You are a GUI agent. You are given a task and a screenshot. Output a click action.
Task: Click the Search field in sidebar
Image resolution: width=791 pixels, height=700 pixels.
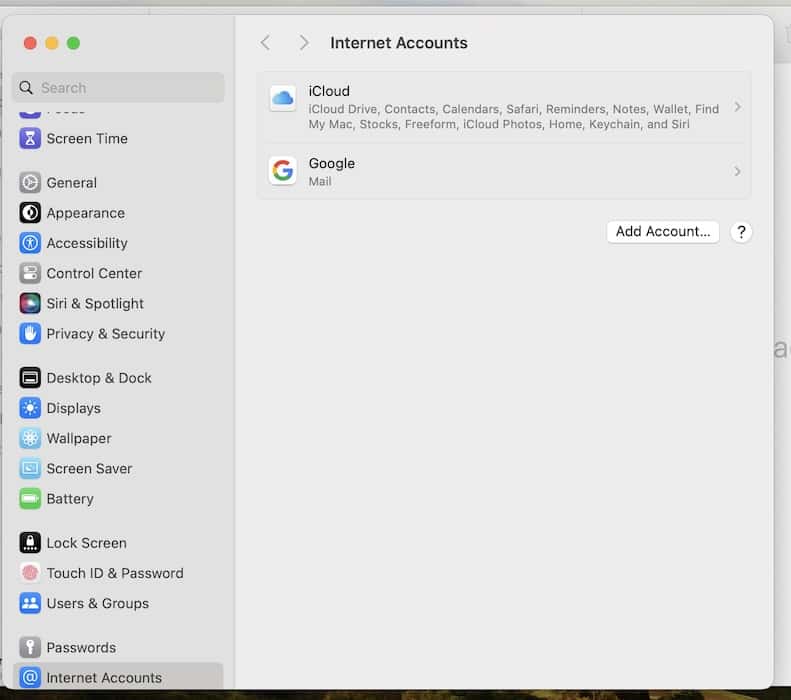tap(118, 88)
